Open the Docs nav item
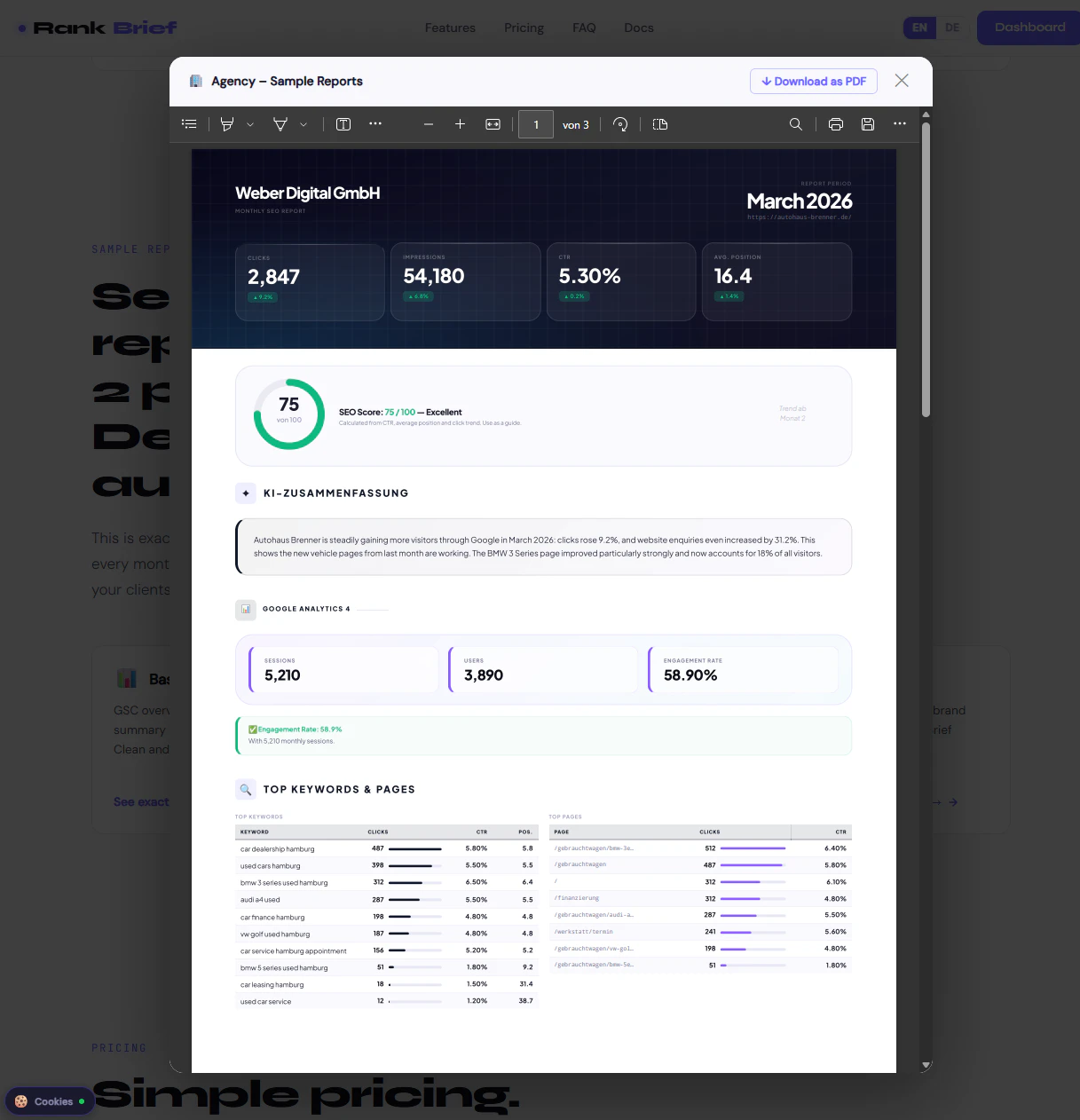The image size is (1080, 1120). click(639, 28)
